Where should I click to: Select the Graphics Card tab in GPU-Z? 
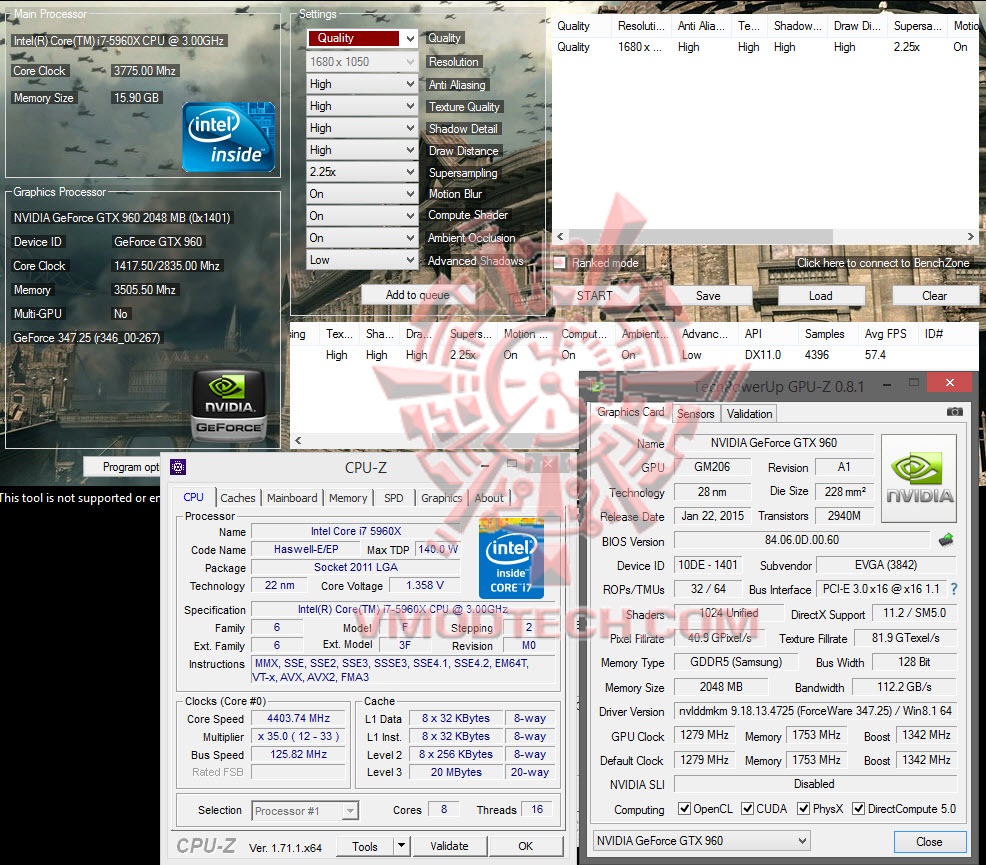631,412
